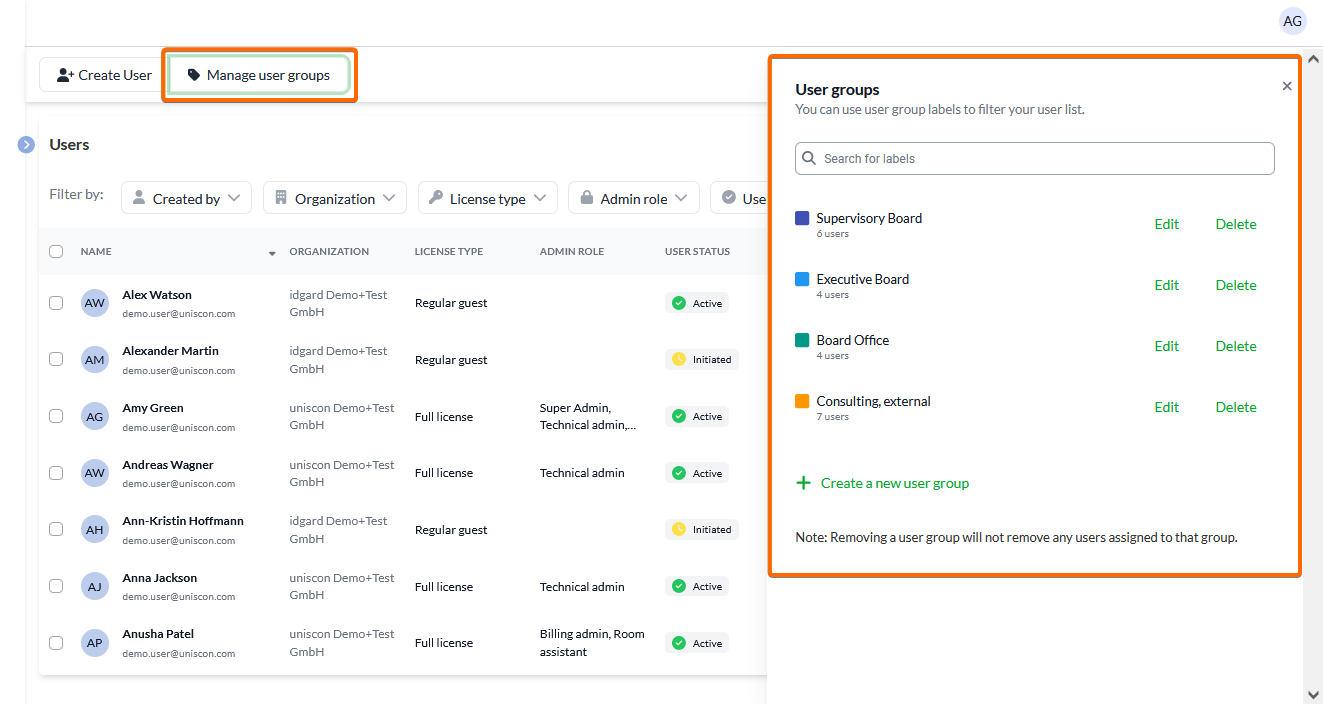Viewport: 1323px width, 704px height.
Task: Tick the checkbox beside Anusha Patel
Action: pos(56,642)
